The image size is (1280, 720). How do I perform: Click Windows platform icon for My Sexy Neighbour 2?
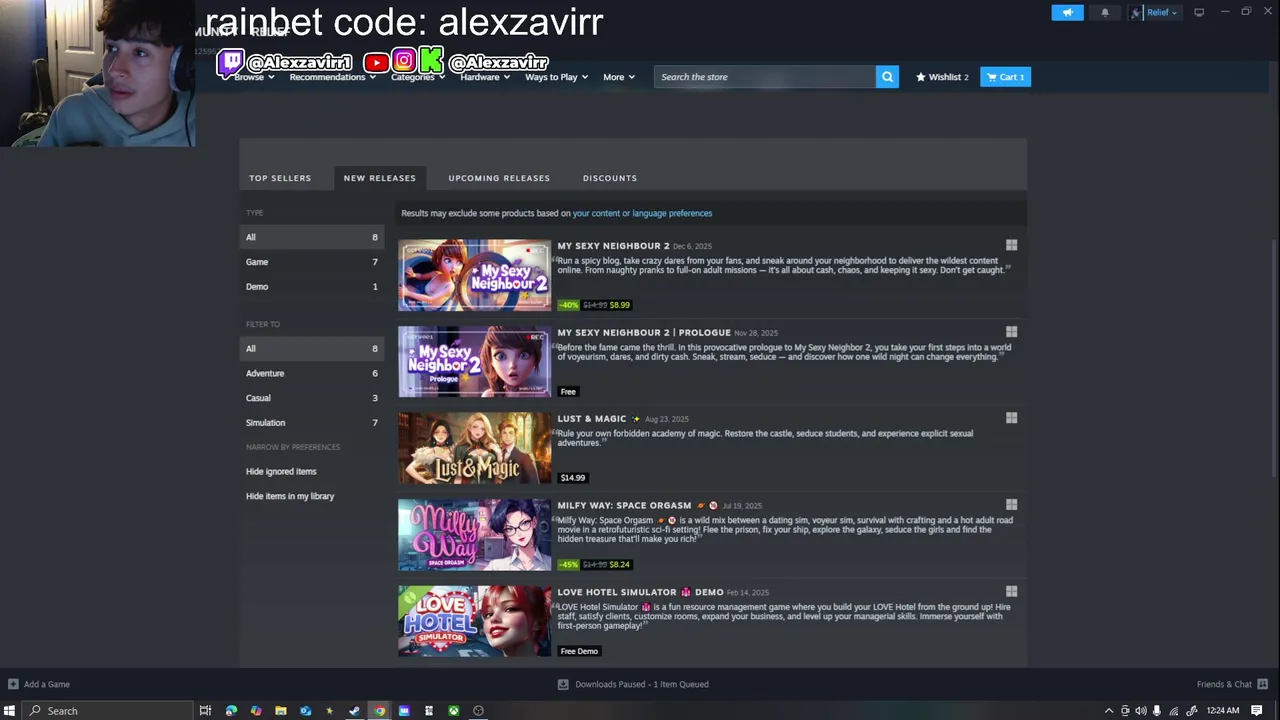click(x=1011, y=245)
